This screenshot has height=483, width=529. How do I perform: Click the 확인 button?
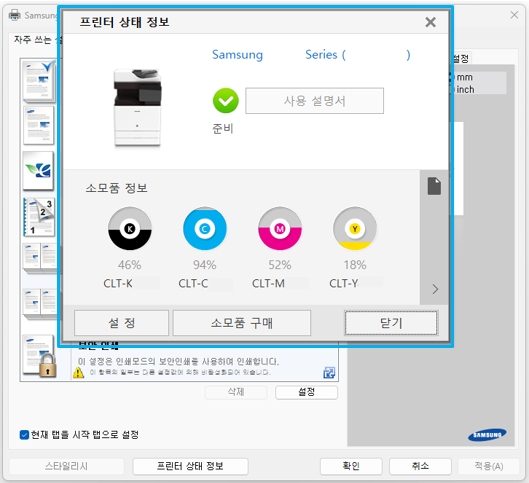[351, 466]
